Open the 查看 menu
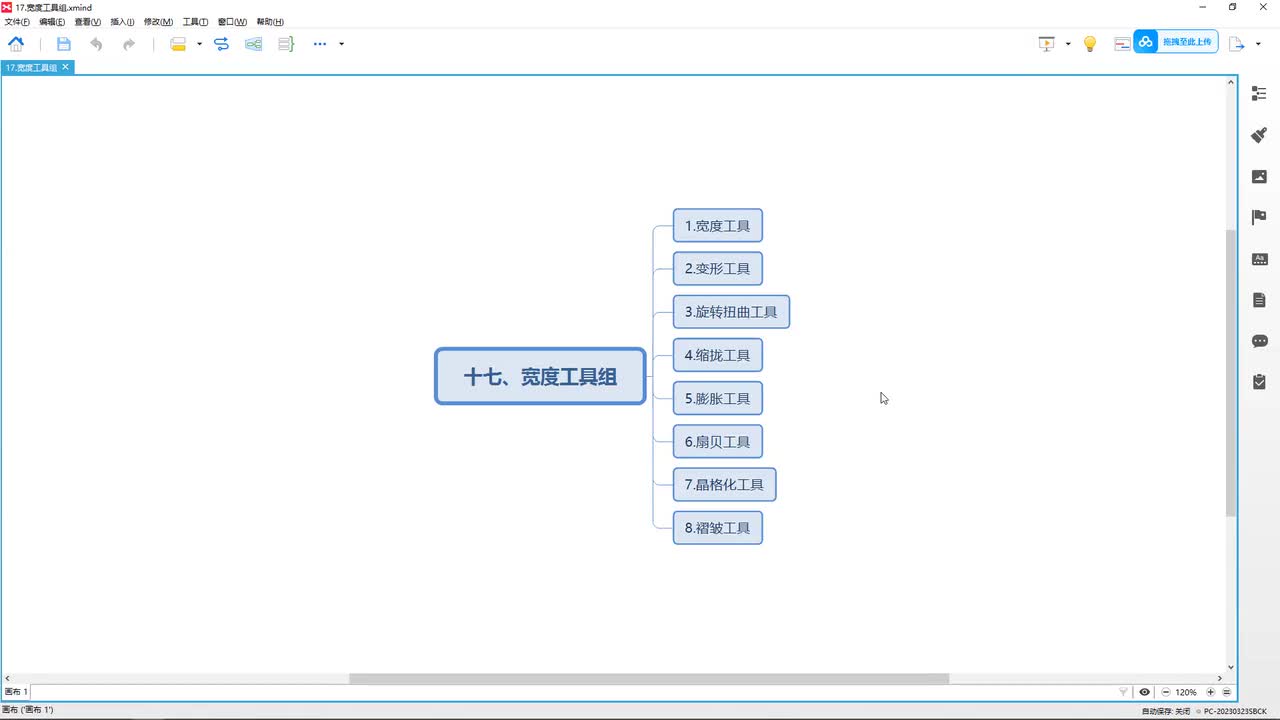The height and width of the screenshot is (720, 1280). [88, 22]
